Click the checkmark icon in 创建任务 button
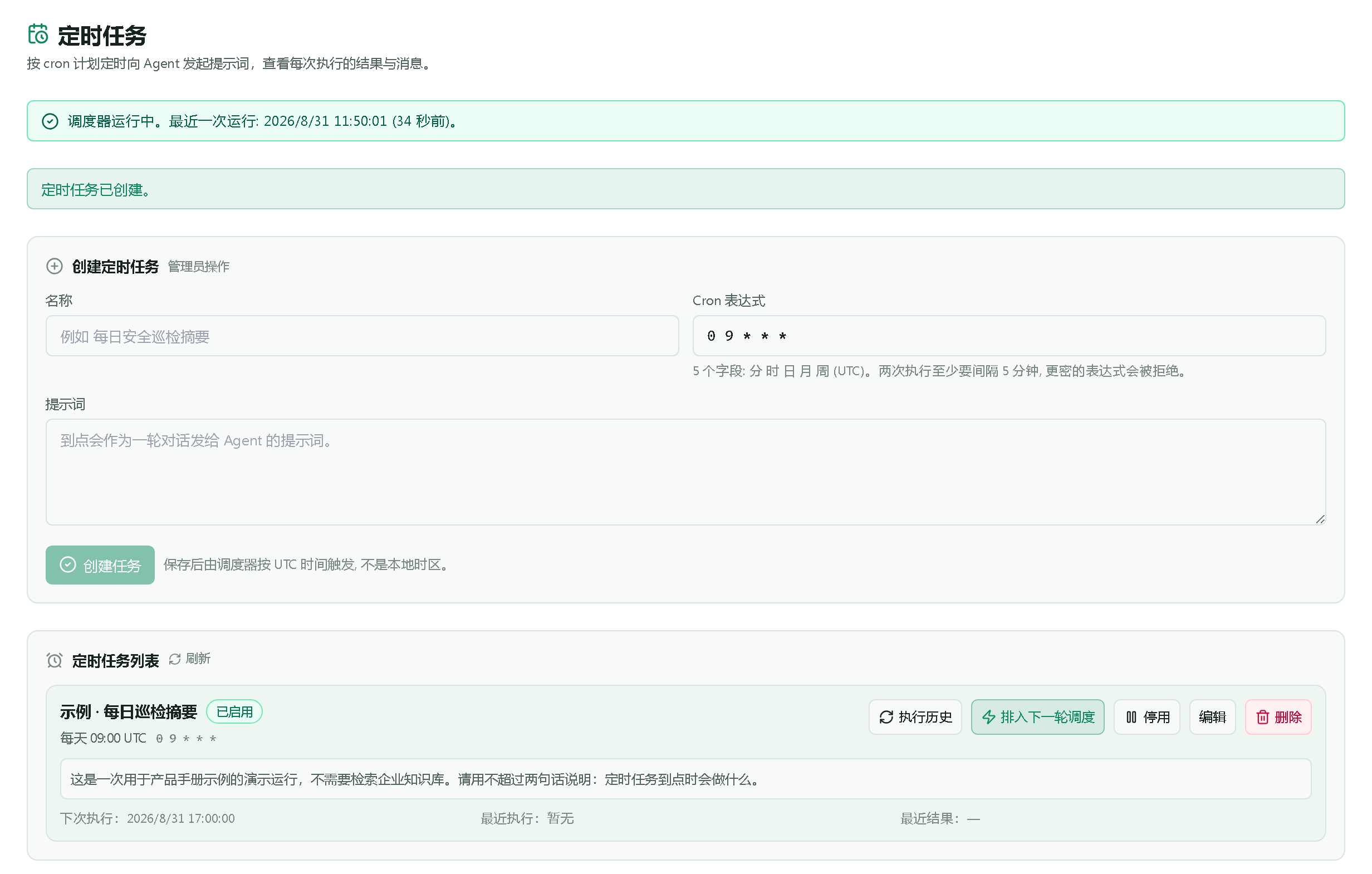 pos(68,564)
